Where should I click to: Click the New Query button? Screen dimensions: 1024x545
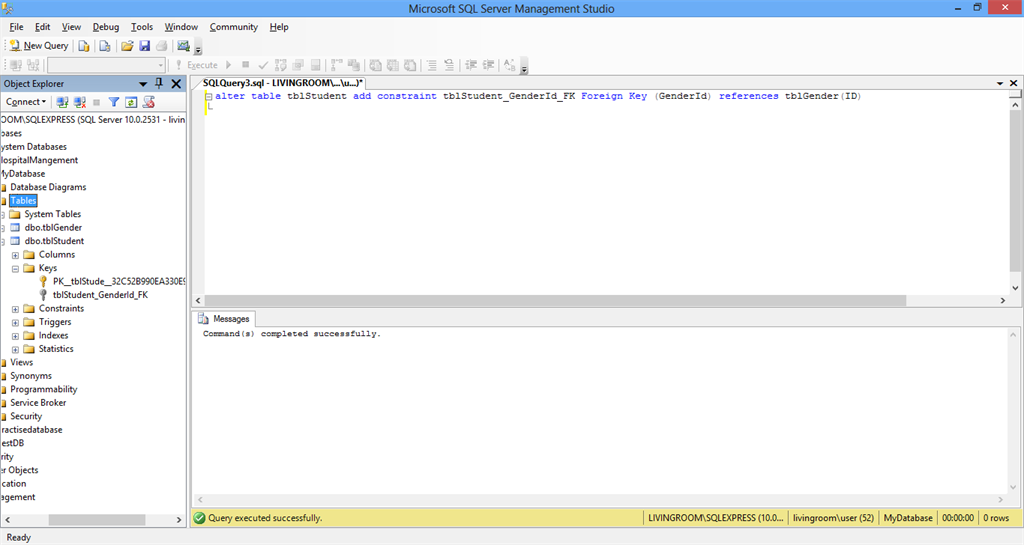click(39, 46)
